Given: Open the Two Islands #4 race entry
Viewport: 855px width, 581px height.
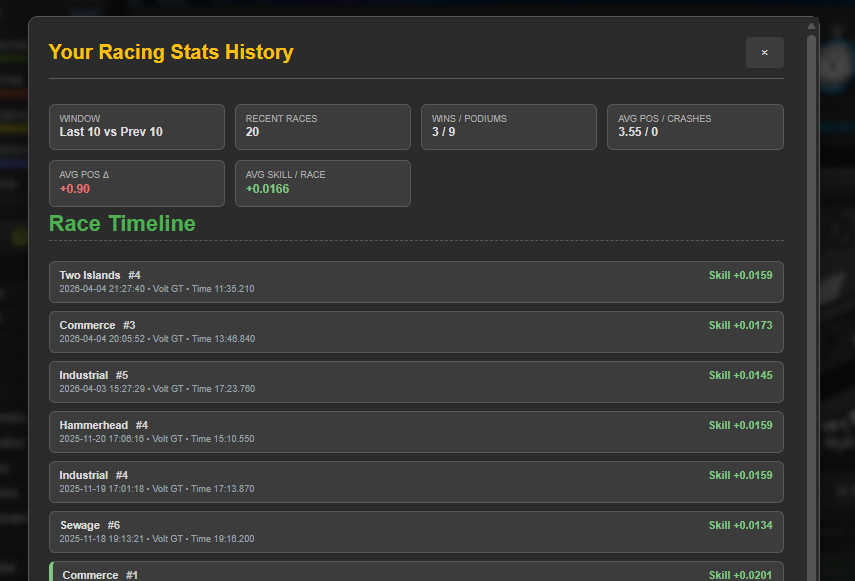Looking at the screenshot, I should click(x=416, y=282).
